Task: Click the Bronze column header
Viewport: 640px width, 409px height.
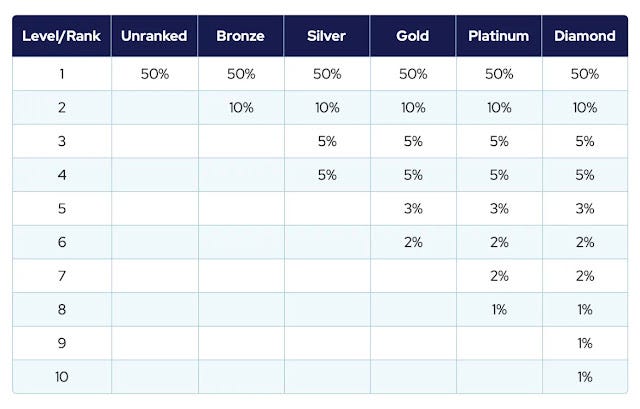Action: (241, 36)
